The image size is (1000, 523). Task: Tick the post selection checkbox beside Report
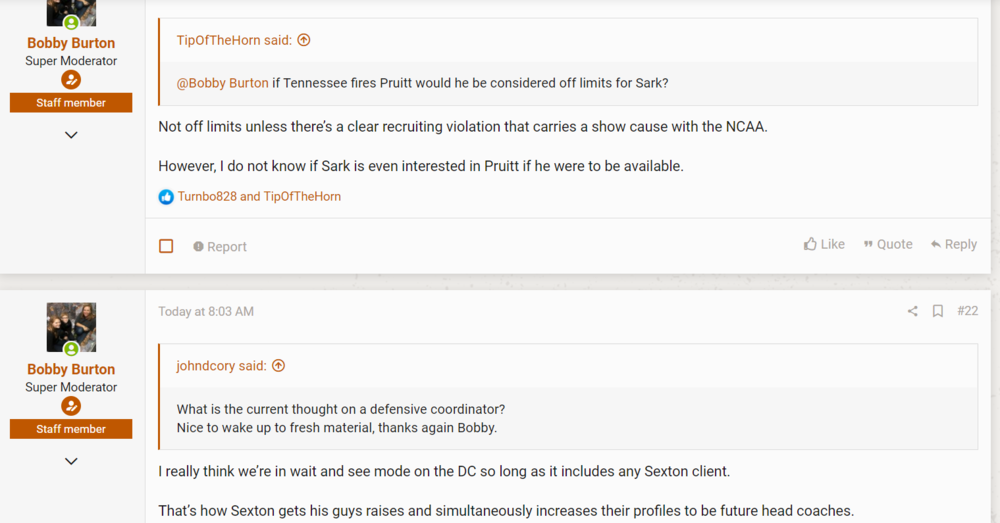[x=166, y=246]
